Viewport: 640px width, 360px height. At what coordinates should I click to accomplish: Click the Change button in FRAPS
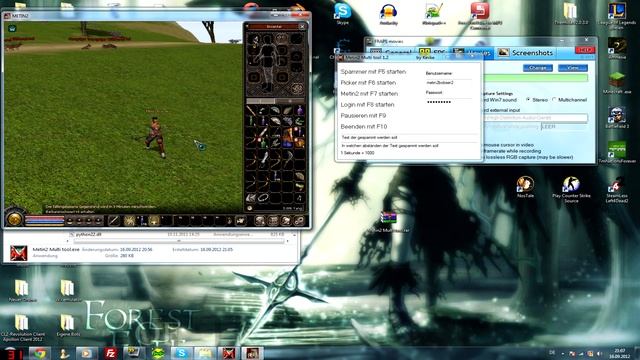click(538, 68)
